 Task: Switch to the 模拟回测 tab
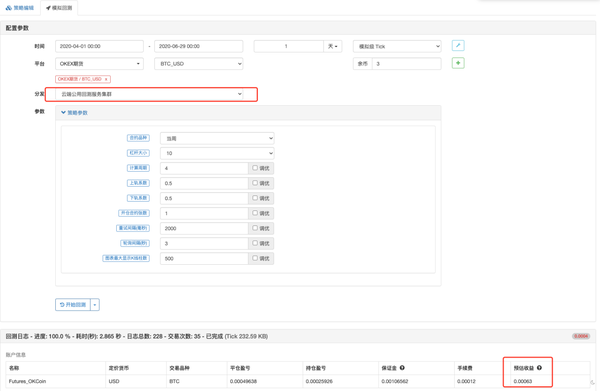coord(59,8)
